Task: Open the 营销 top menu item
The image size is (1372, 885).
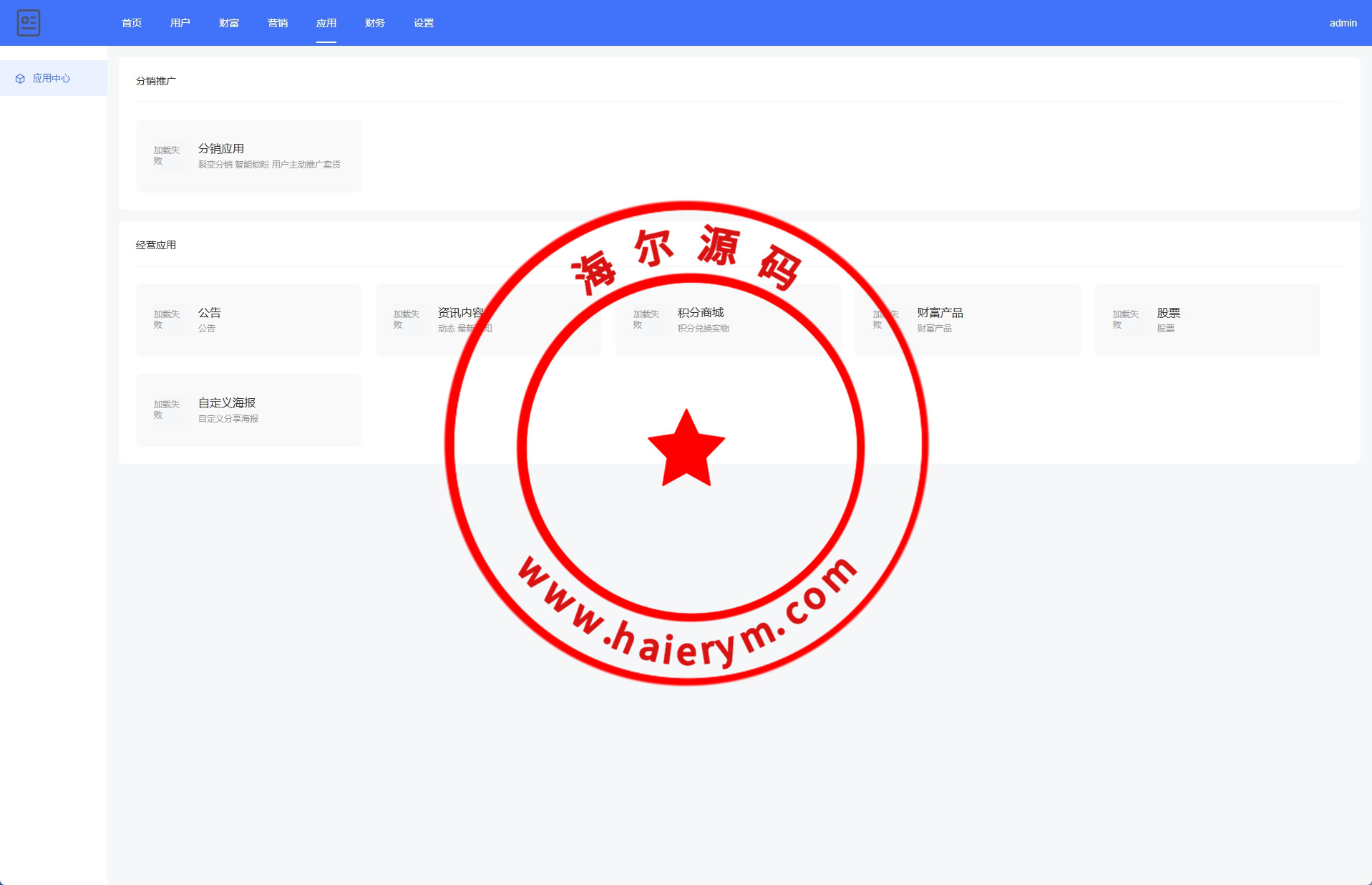Action: point(278,23)
